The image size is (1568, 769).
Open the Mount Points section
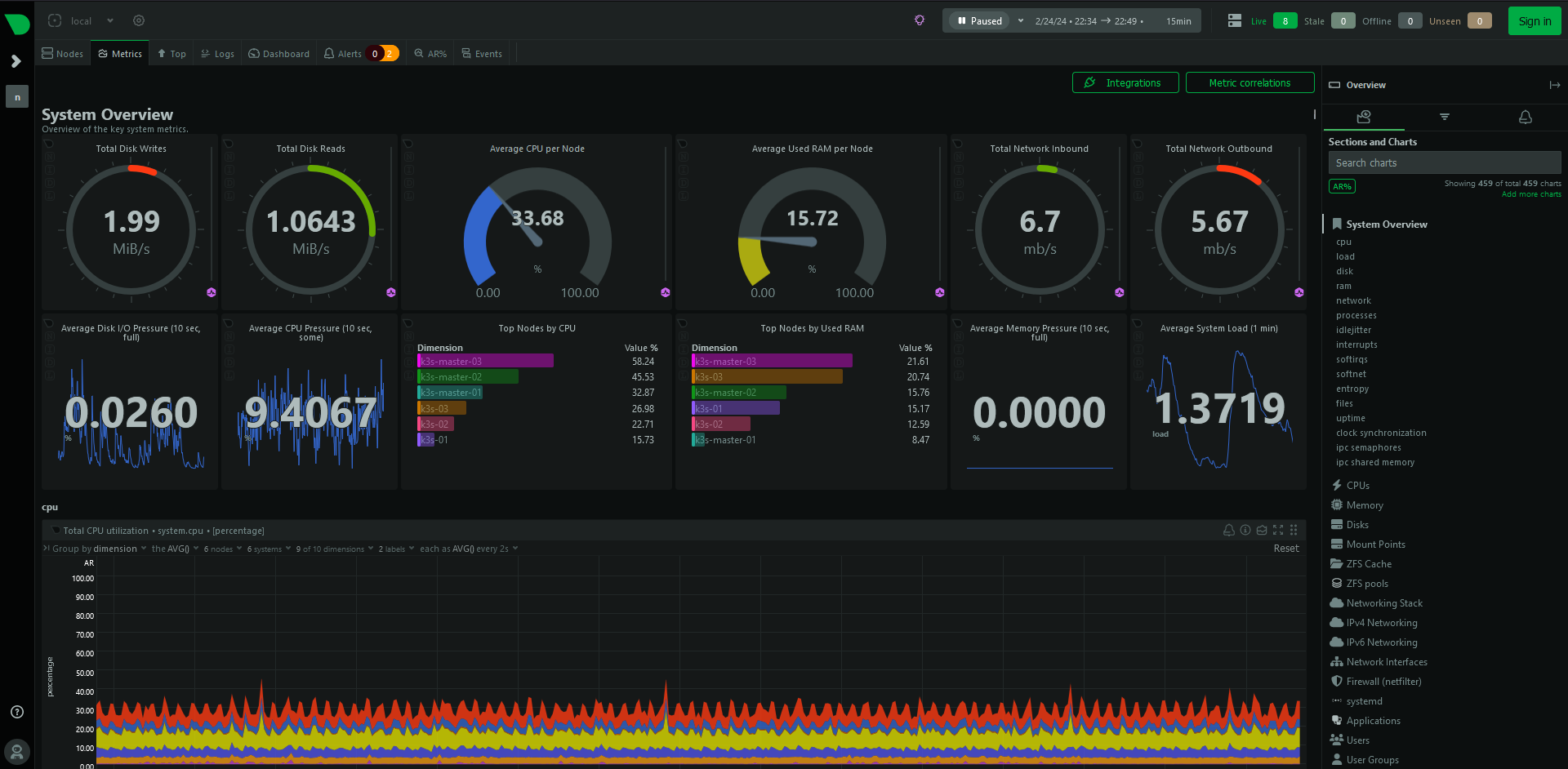(1375, 545)
